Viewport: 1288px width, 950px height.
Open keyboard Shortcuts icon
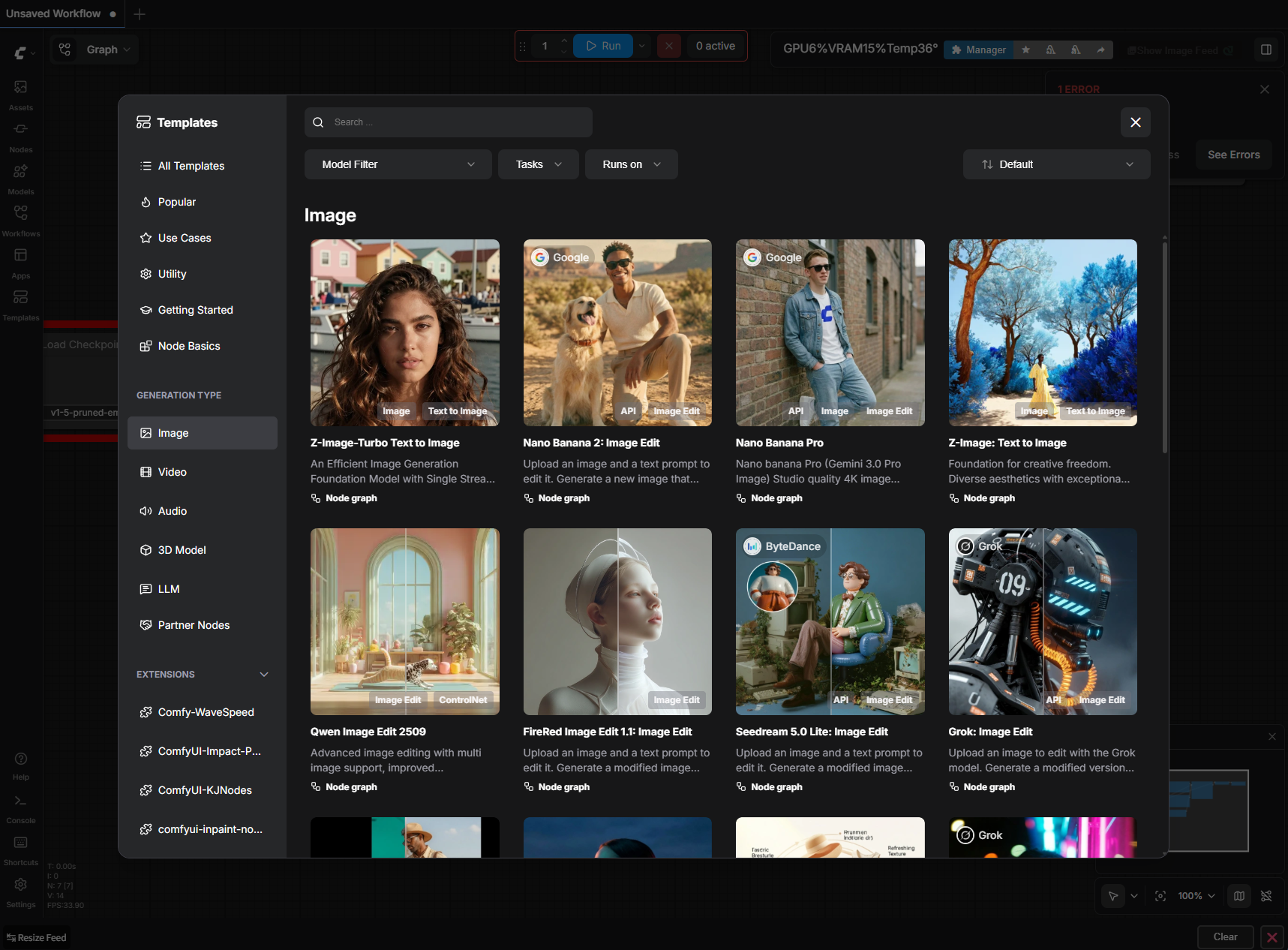20,843
